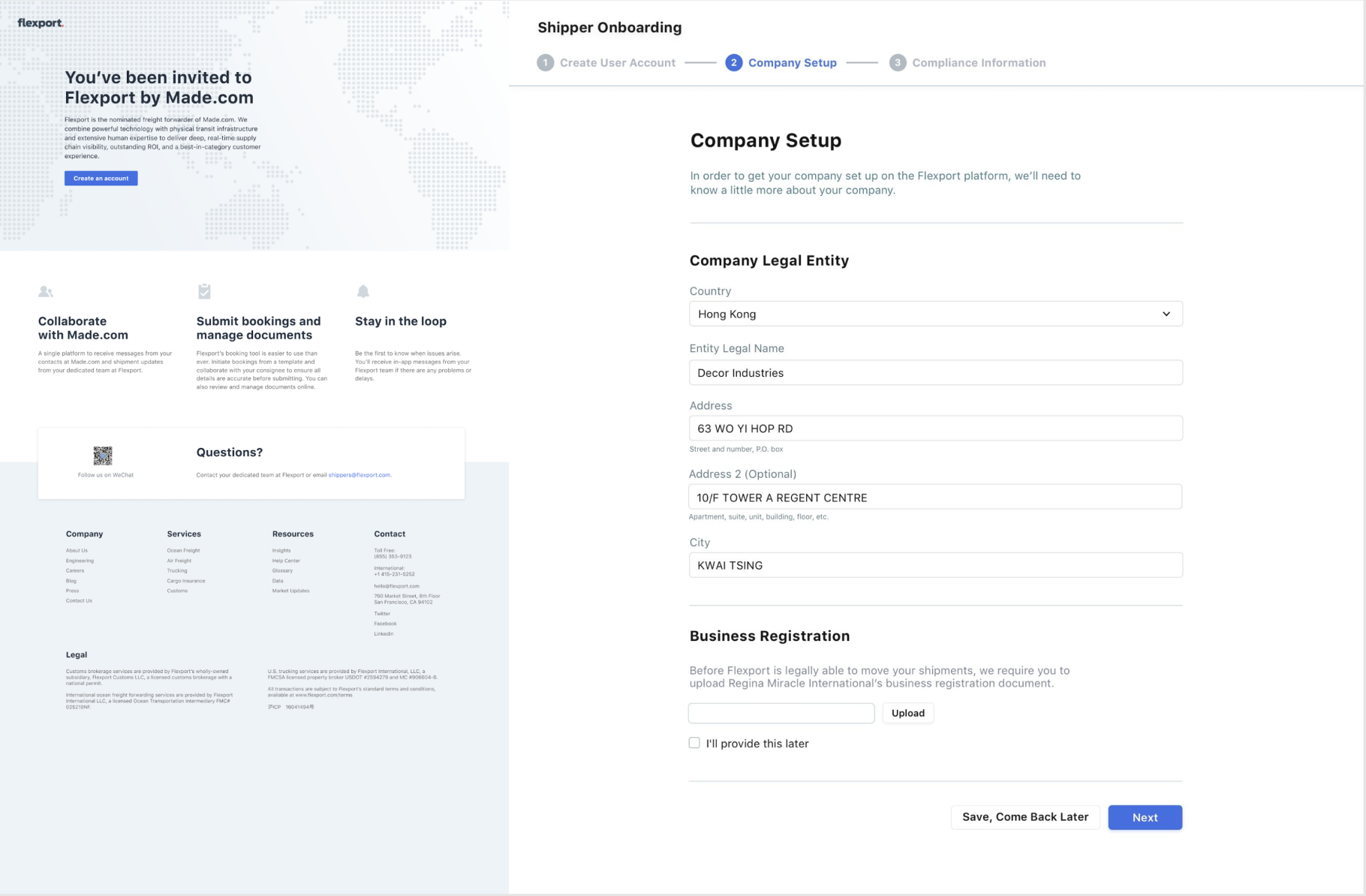This screenshot has width=1366, height=896.
Task: Click the toll free phone number
Action: [x=393, y=557]
